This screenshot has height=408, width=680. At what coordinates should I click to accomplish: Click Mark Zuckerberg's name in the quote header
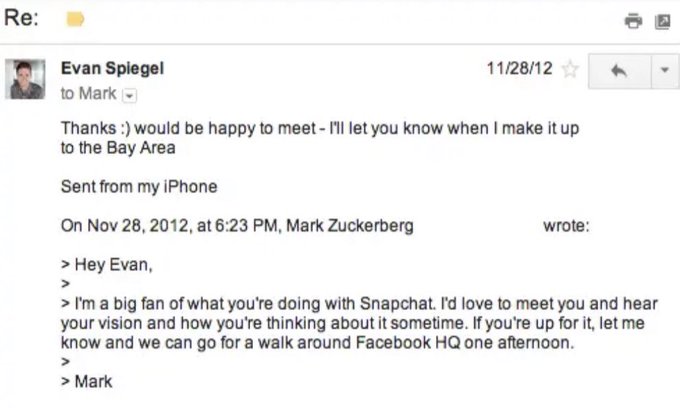350,226
